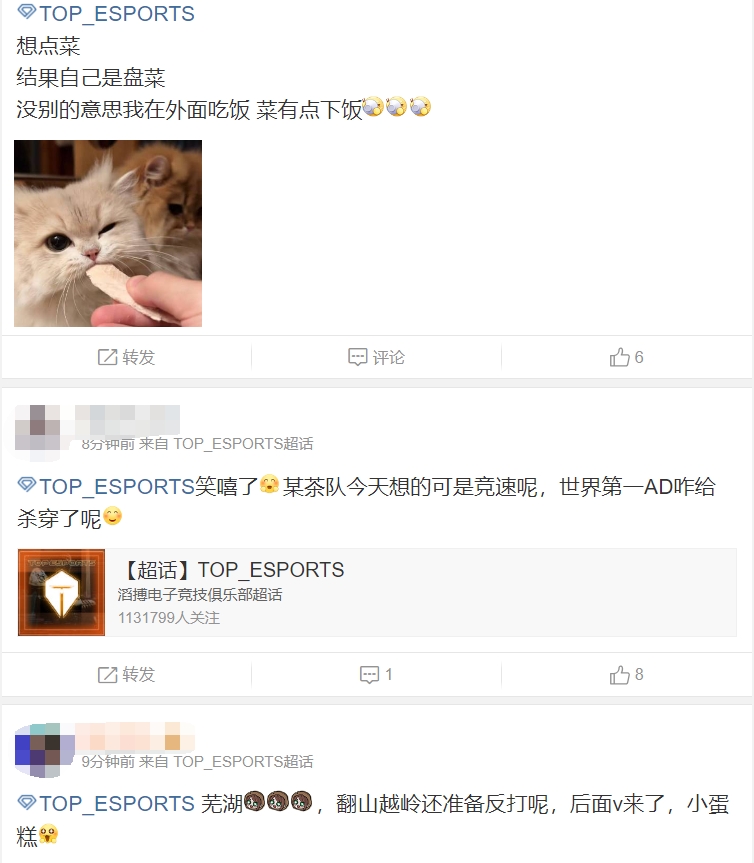The height and width of the screenshot is (863, 754).
Task: Open the TOP_ESPORTS link before 笑嘻了
Action: click(117, 487)
